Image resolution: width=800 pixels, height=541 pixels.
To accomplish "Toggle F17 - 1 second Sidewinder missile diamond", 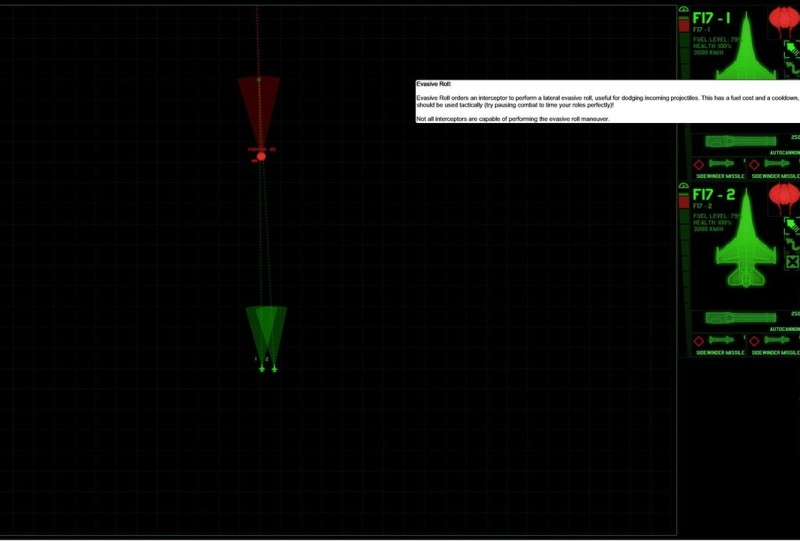I will pyautogui.click(x=755, y=164).
